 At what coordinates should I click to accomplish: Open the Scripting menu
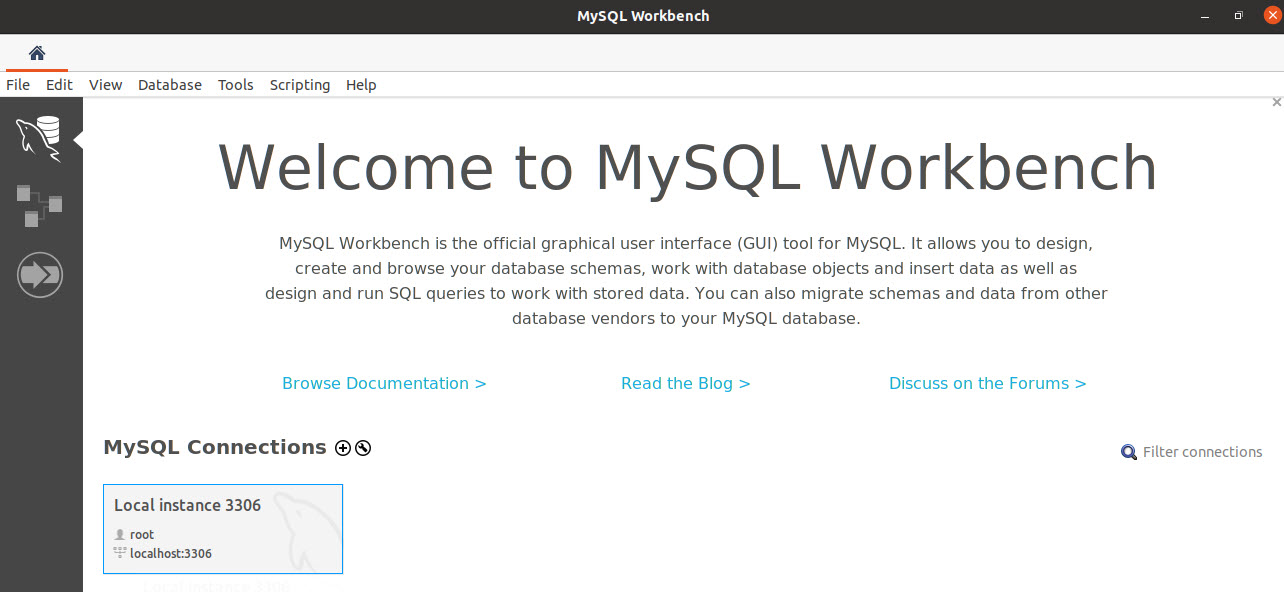tap(300, 85)
